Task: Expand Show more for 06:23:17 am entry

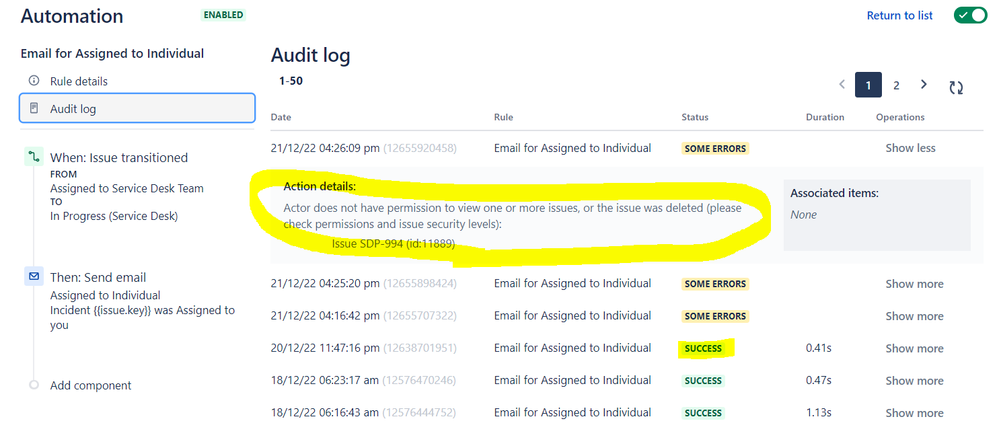Action: (914, 381)
